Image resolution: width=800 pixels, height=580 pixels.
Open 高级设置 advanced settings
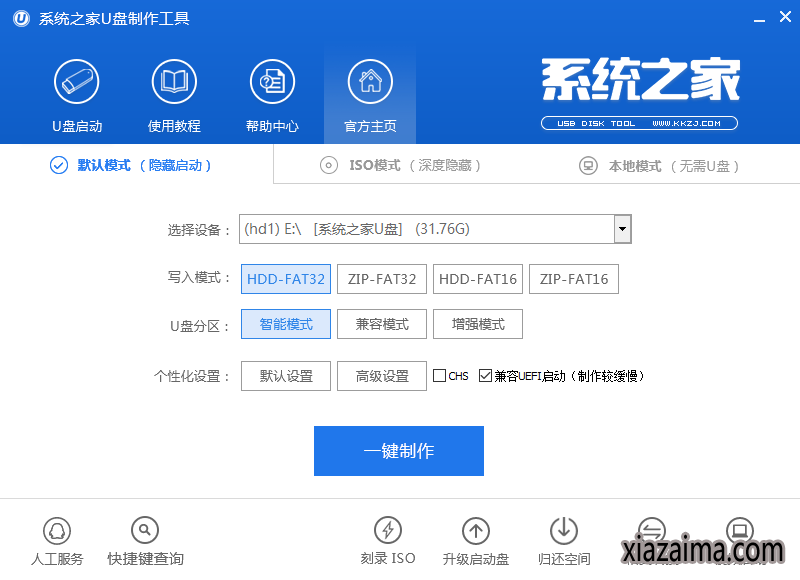click(x=382, y=376)
